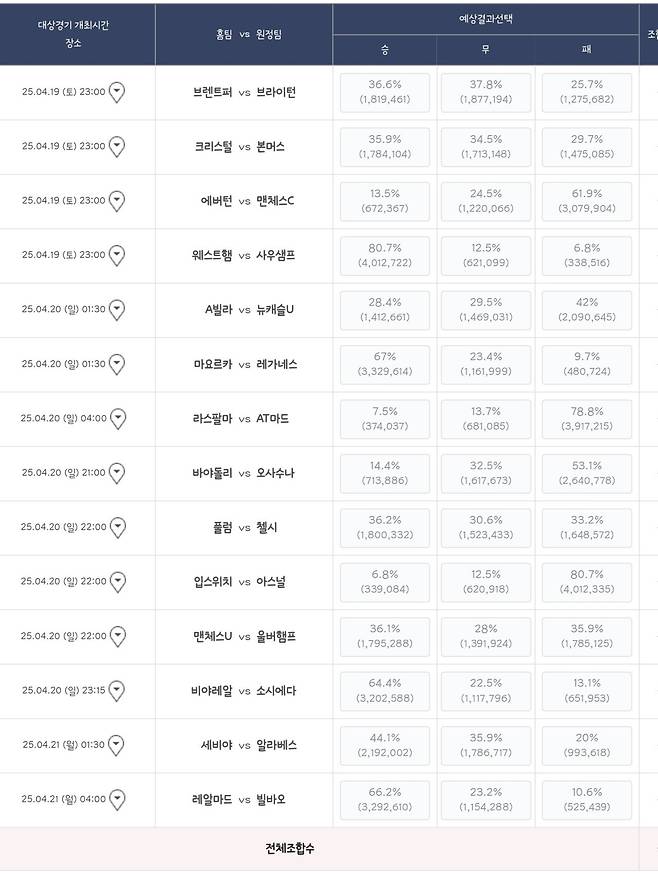Click the 승 column header
The width and height of the screenshot is (658, 878).
[x=385, y=48]
